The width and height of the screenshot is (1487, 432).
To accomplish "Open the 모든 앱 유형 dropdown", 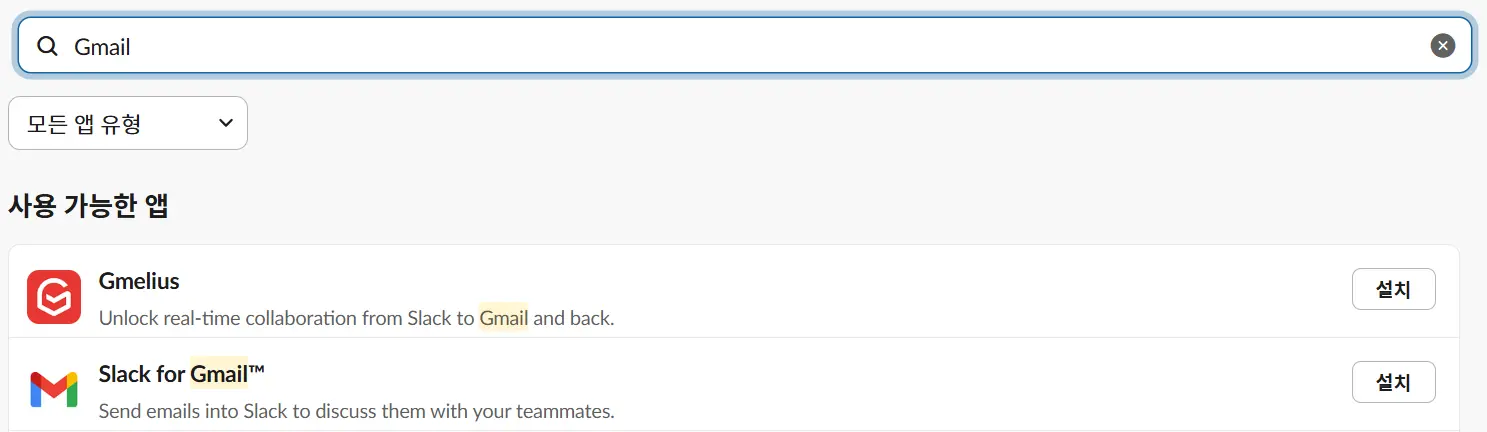I will [128, 123].
